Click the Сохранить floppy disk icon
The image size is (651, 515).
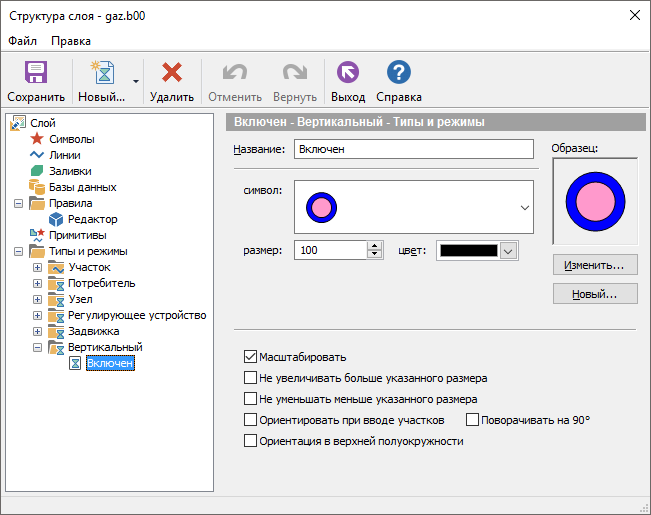(x=36, y=73)
